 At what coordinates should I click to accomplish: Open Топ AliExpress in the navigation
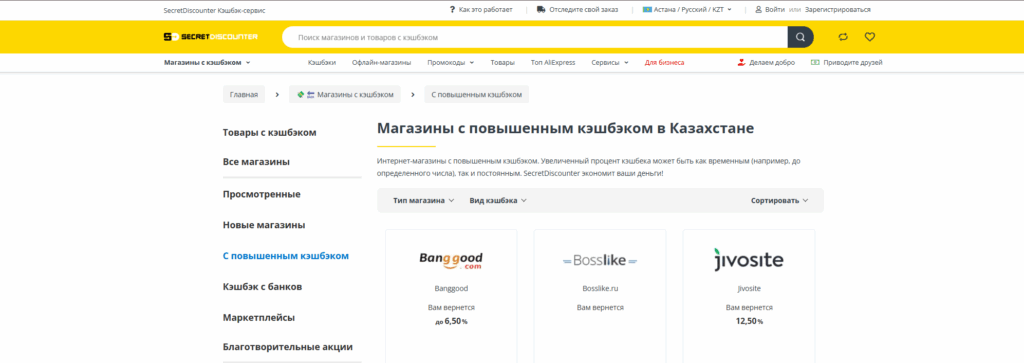[x=553, y=63]
